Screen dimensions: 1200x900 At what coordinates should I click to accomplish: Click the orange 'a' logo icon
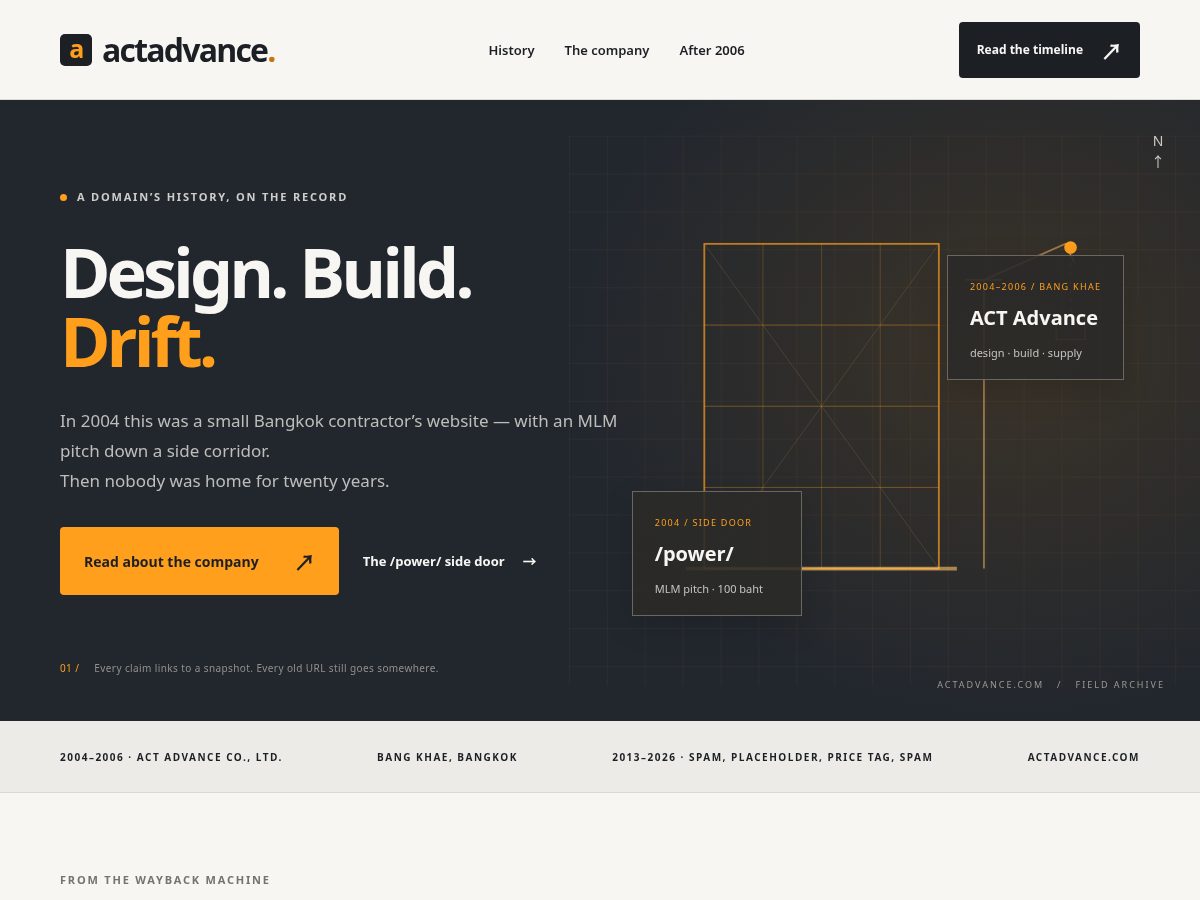(x=76, y=50)
